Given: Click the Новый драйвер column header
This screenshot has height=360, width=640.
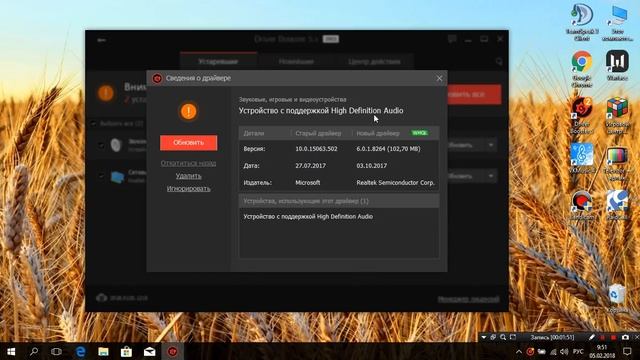Looking at the screenshot, I should pyautogui.click(x=378, y=133).
